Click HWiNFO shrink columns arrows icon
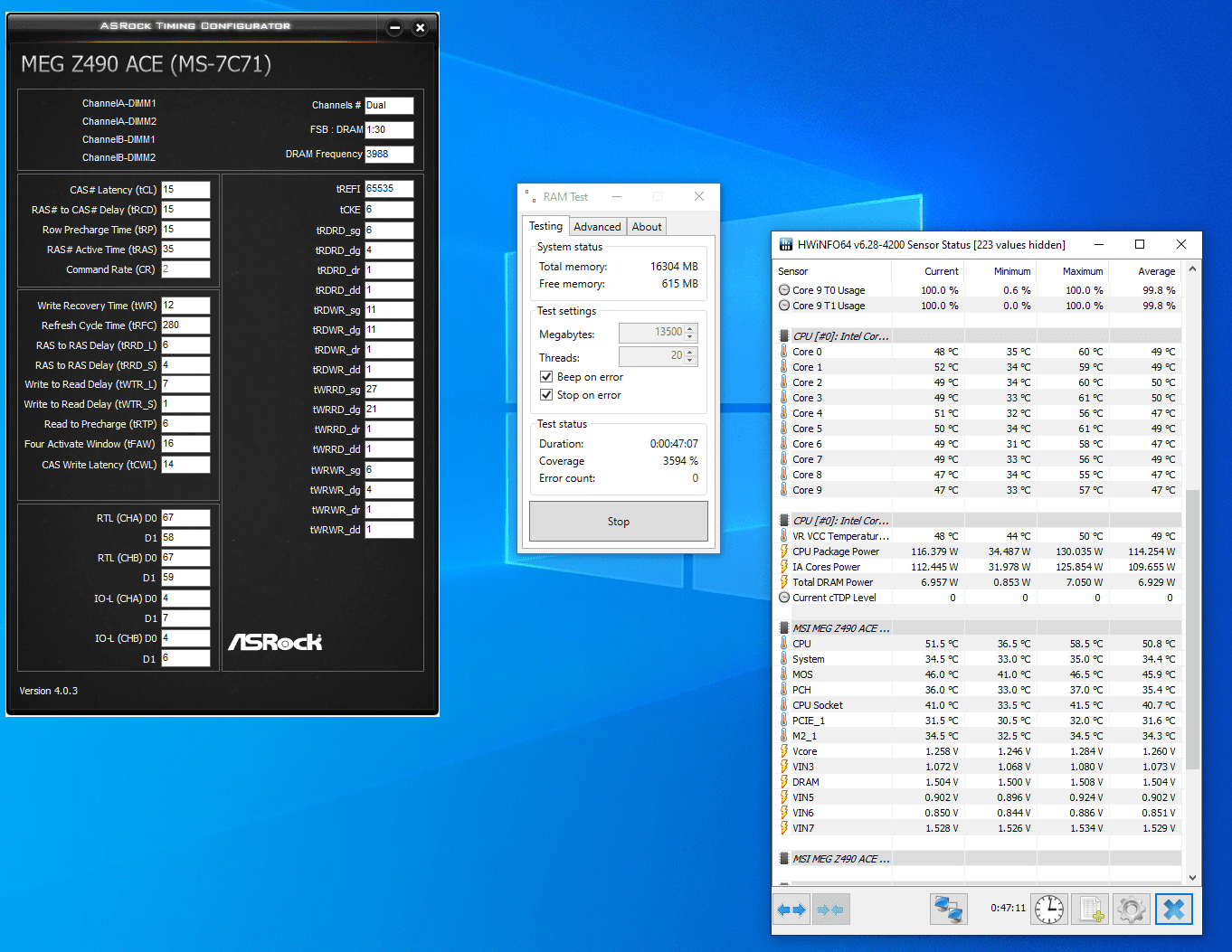 pyautogui.click(x=830, y=910)
